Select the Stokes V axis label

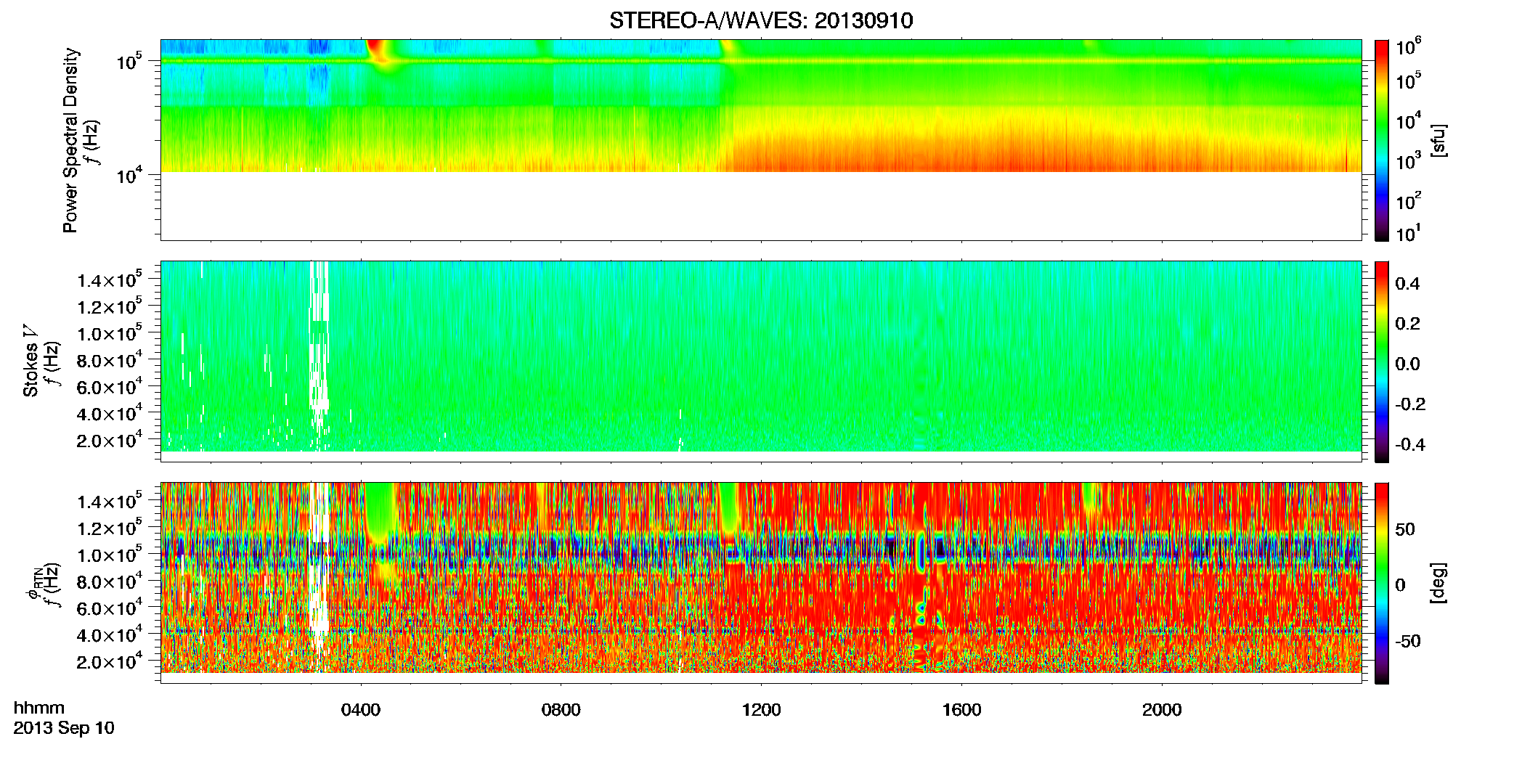(31, 361)
